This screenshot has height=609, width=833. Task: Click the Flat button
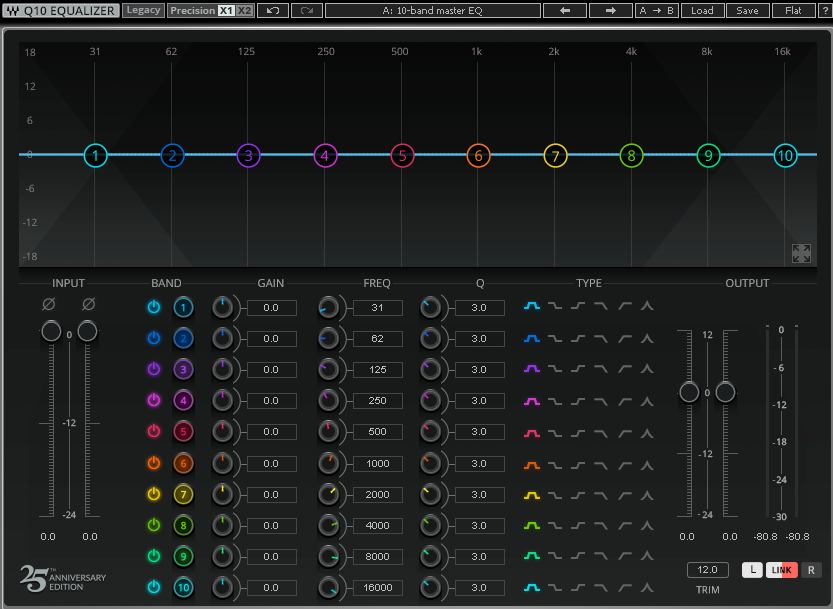click(x=793, y=11)
